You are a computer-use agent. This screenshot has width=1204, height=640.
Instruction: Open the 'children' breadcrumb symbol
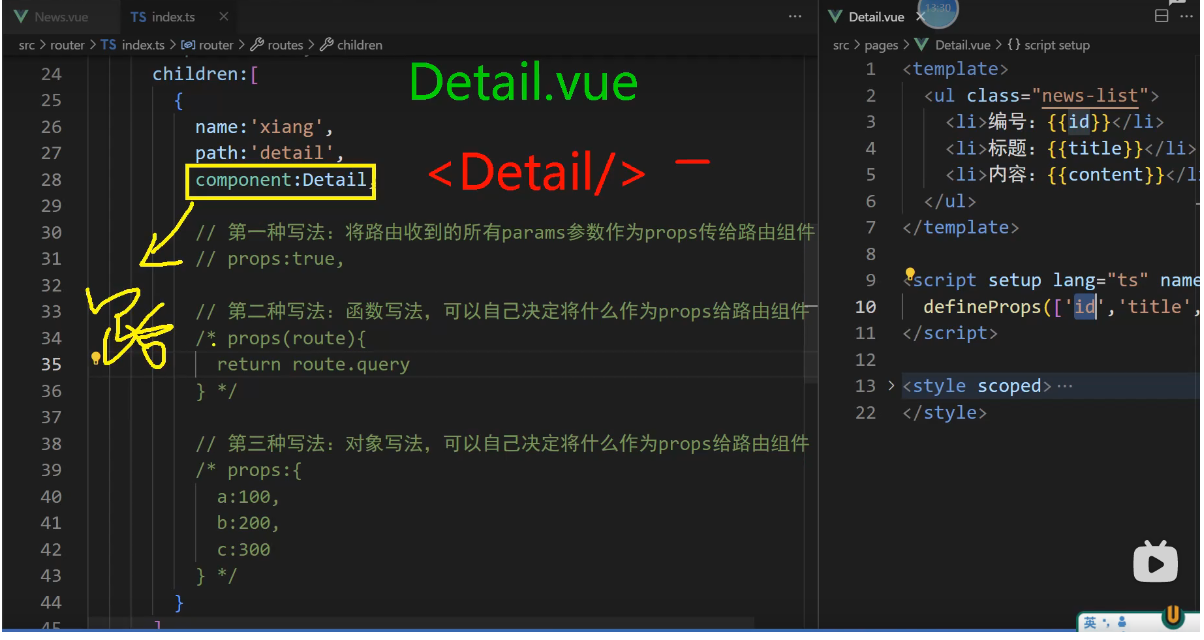[x=351, y=45]
